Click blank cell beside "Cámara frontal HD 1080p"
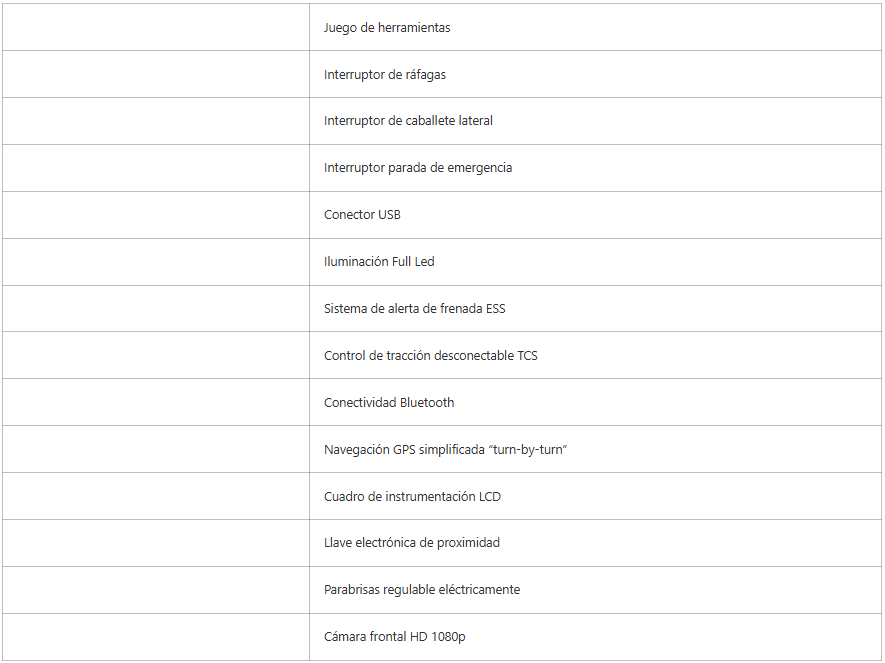Viewport: 885px width, 663px height. pyautogui.click(x=156, y=637)
